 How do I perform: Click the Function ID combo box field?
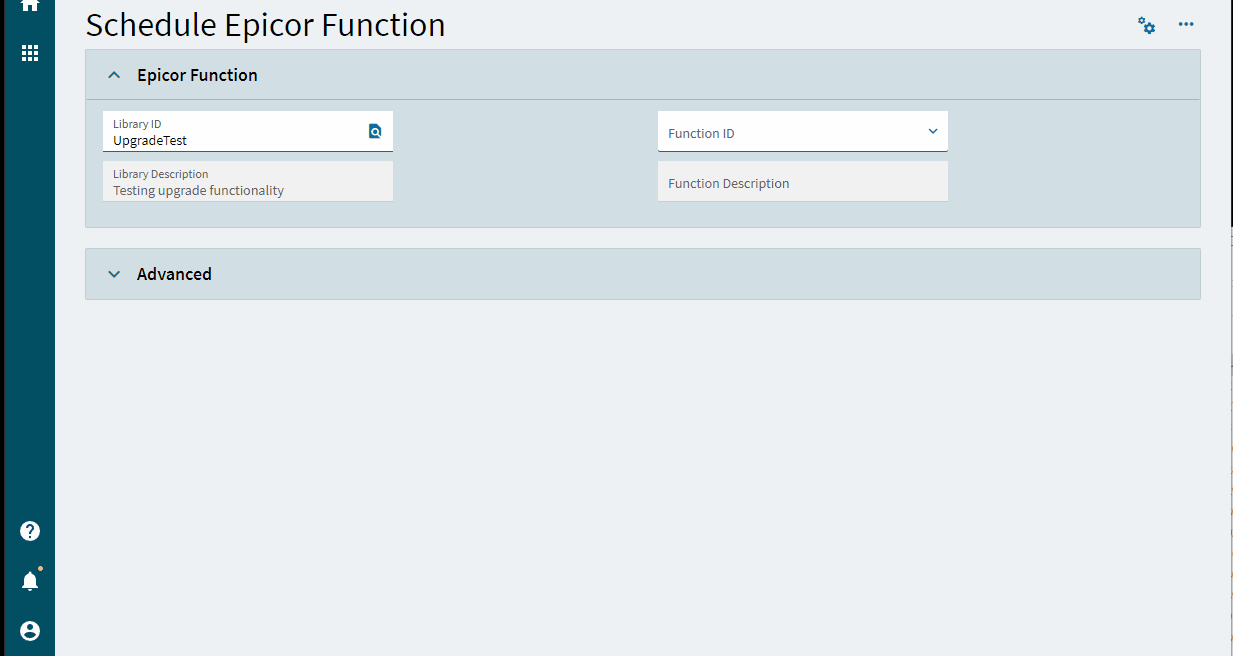coord(803,131)
